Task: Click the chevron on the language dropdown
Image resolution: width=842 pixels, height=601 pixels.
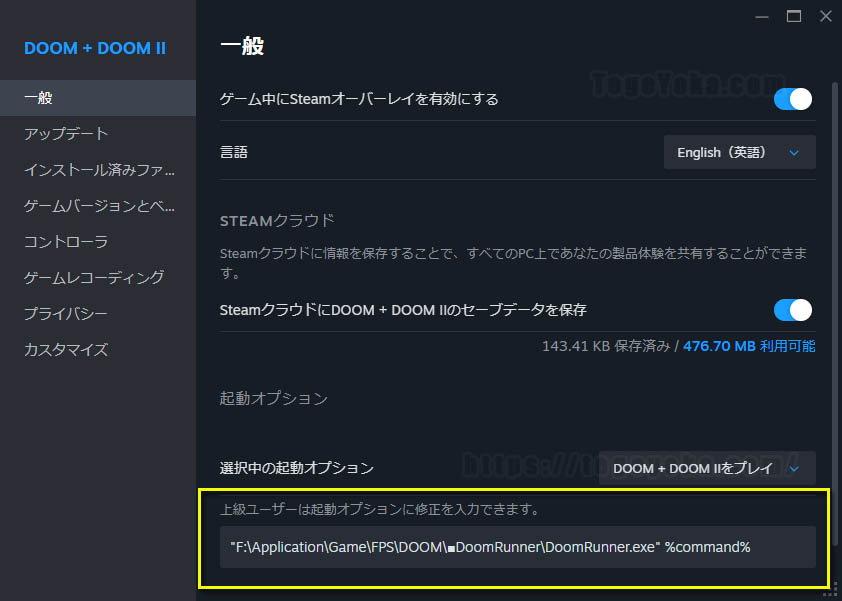Action: tap(794, 152)
